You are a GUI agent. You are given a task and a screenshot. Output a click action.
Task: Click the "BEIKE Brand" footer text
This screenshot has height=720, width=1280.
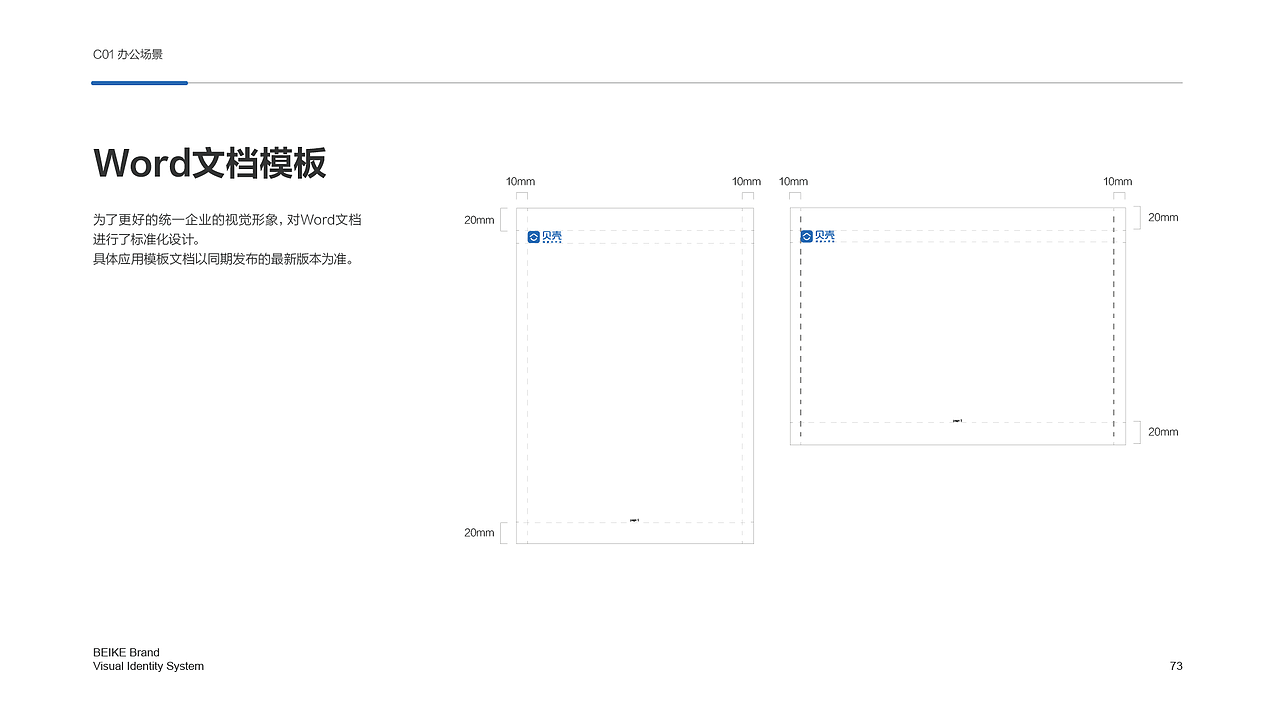point(126,653)
